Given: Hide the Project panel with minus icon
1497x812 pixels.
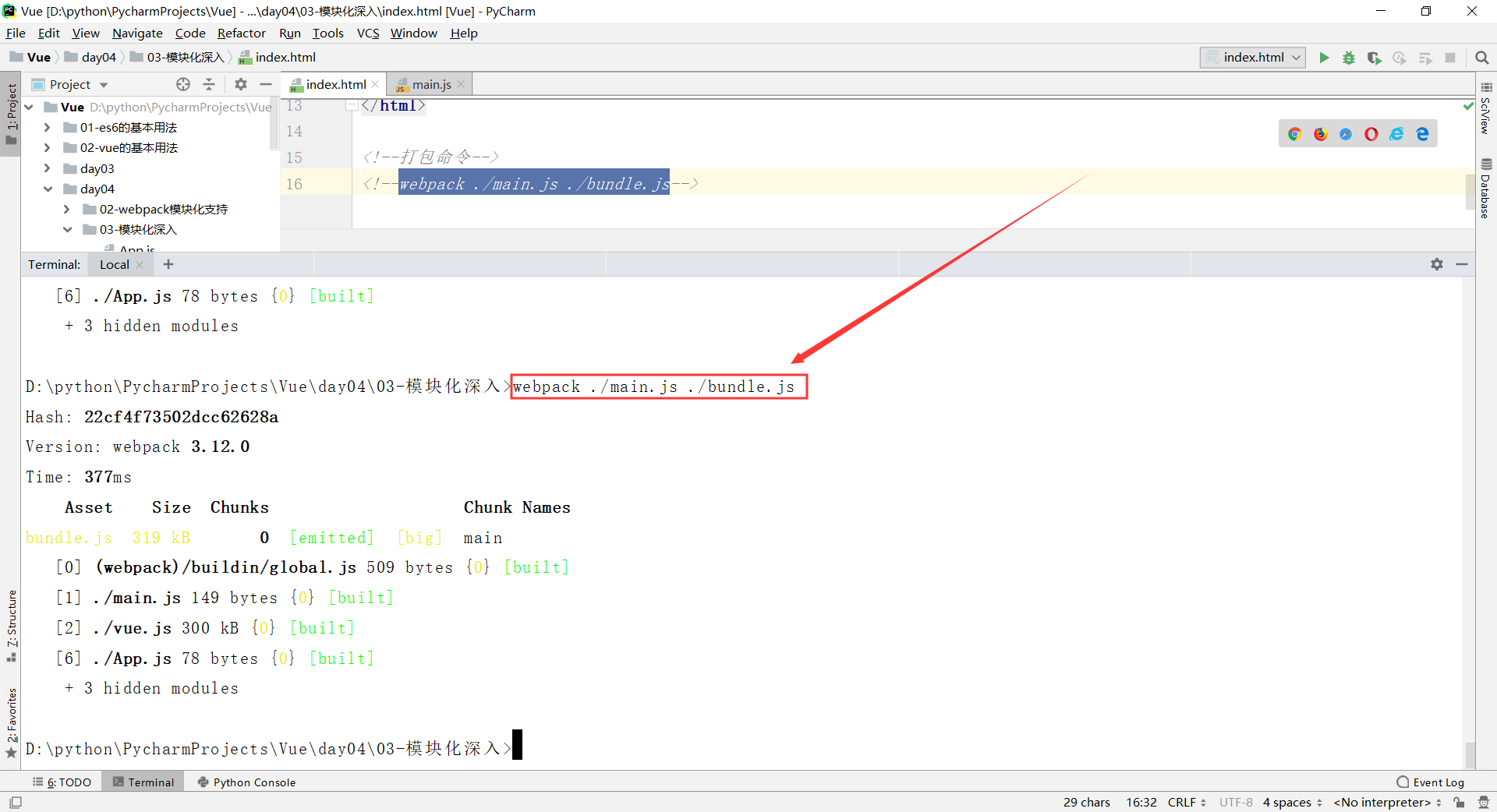Looking at the screenshot, I should (266, 84).
